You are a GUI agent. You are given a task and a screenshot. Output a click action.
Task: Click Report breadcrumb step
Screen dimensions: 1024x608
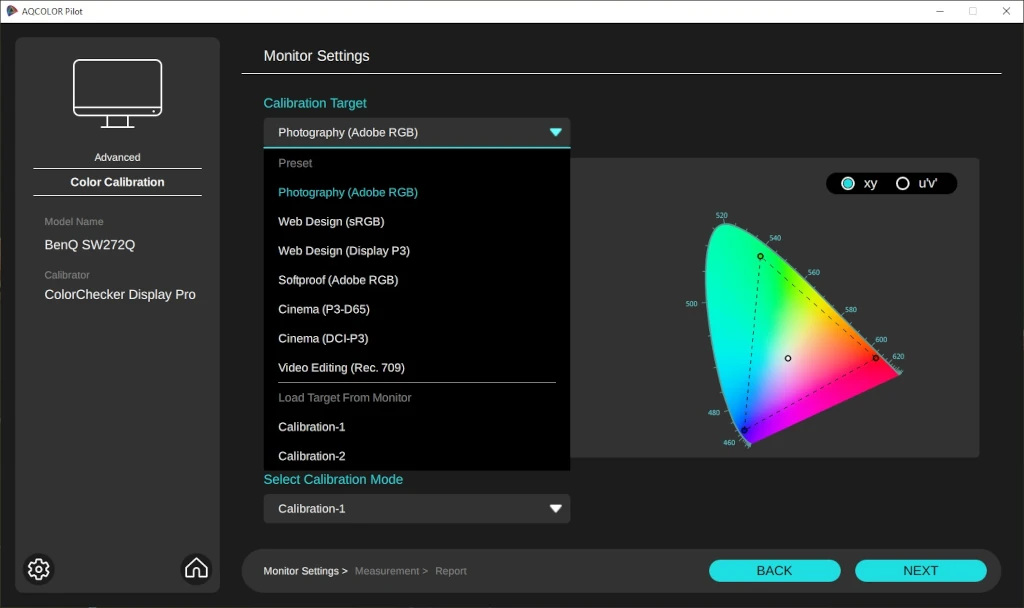(451, 571)
